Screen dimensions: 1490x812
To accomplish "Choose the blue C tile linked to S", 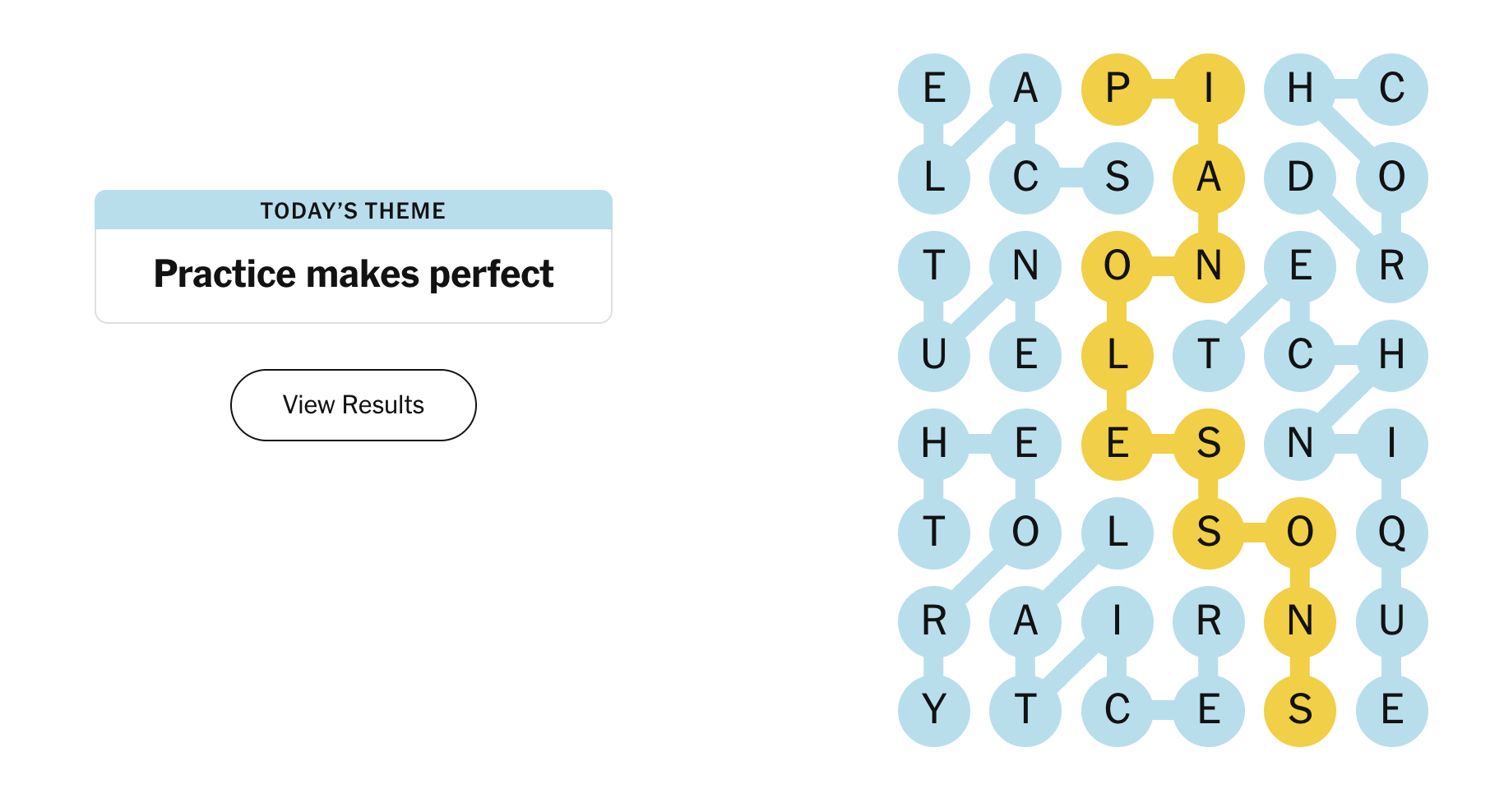I will [x=1025, y=178].
